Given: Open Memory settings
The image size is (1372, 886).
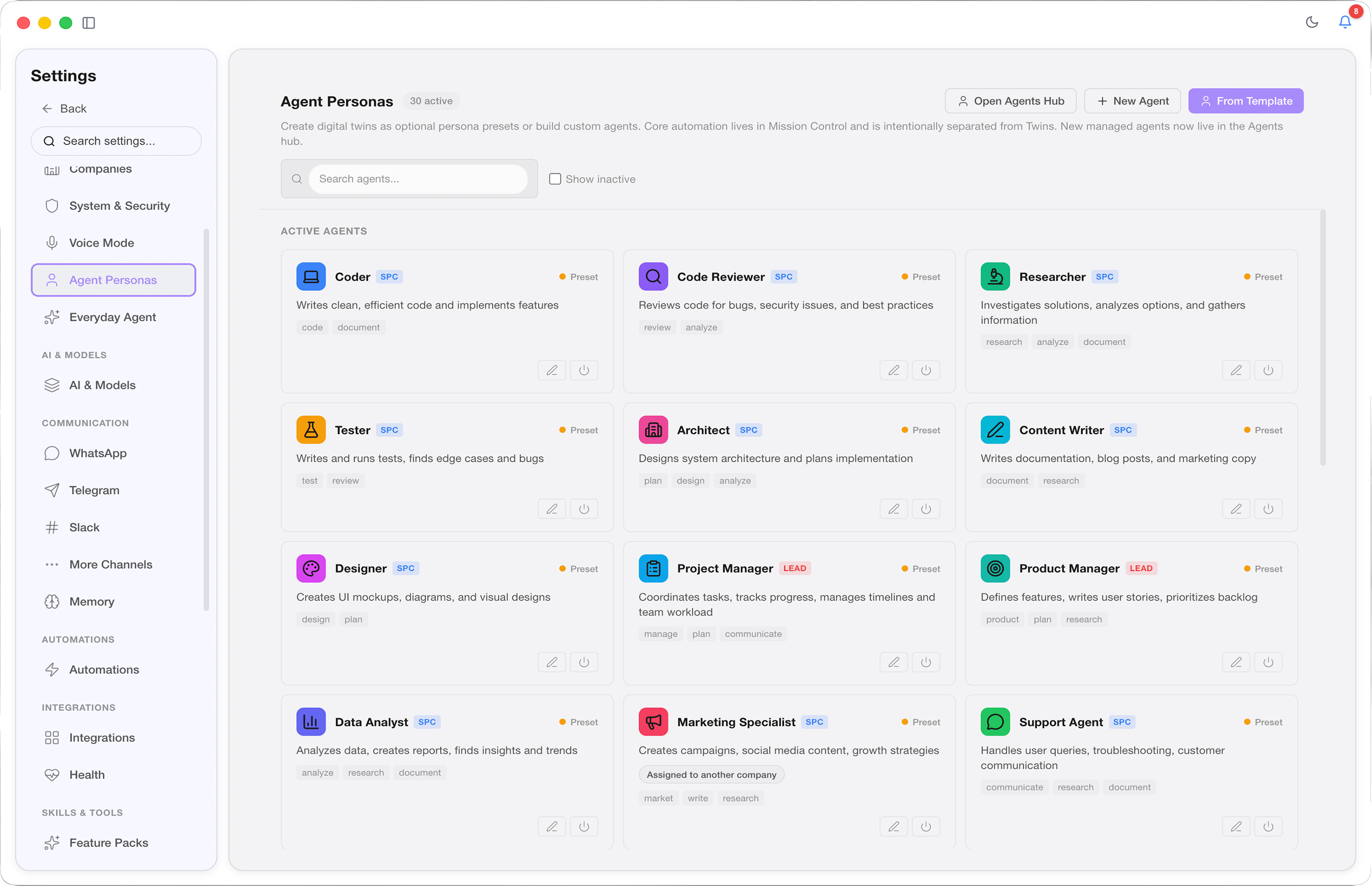Looking at the screenshot, I should click(x=113, y=602).
